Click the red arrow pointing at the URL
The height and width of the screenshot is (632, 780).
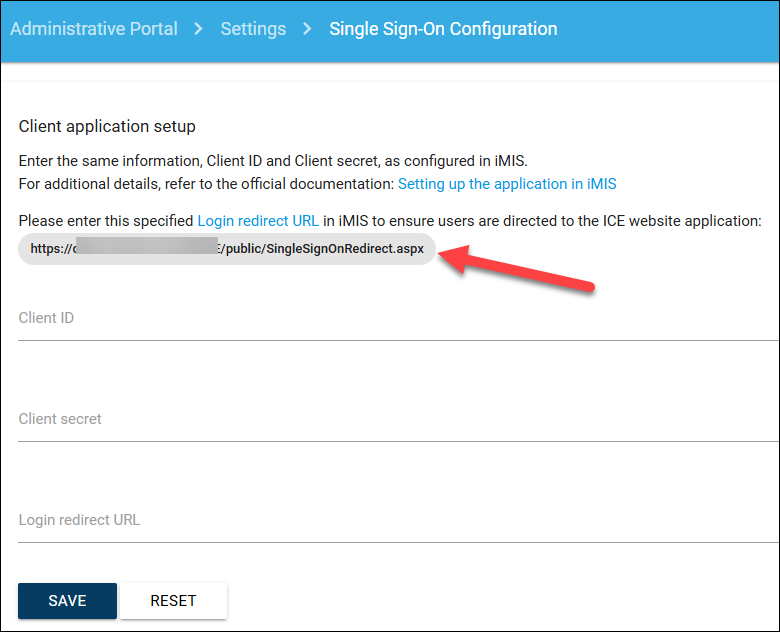tap(518, 270)
